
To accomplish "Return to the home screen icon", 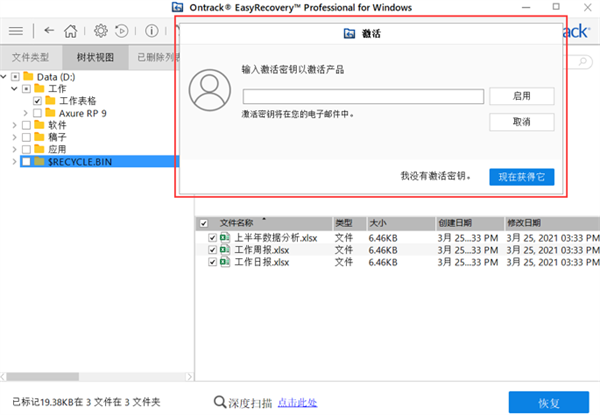I will [x=70, y=31].
